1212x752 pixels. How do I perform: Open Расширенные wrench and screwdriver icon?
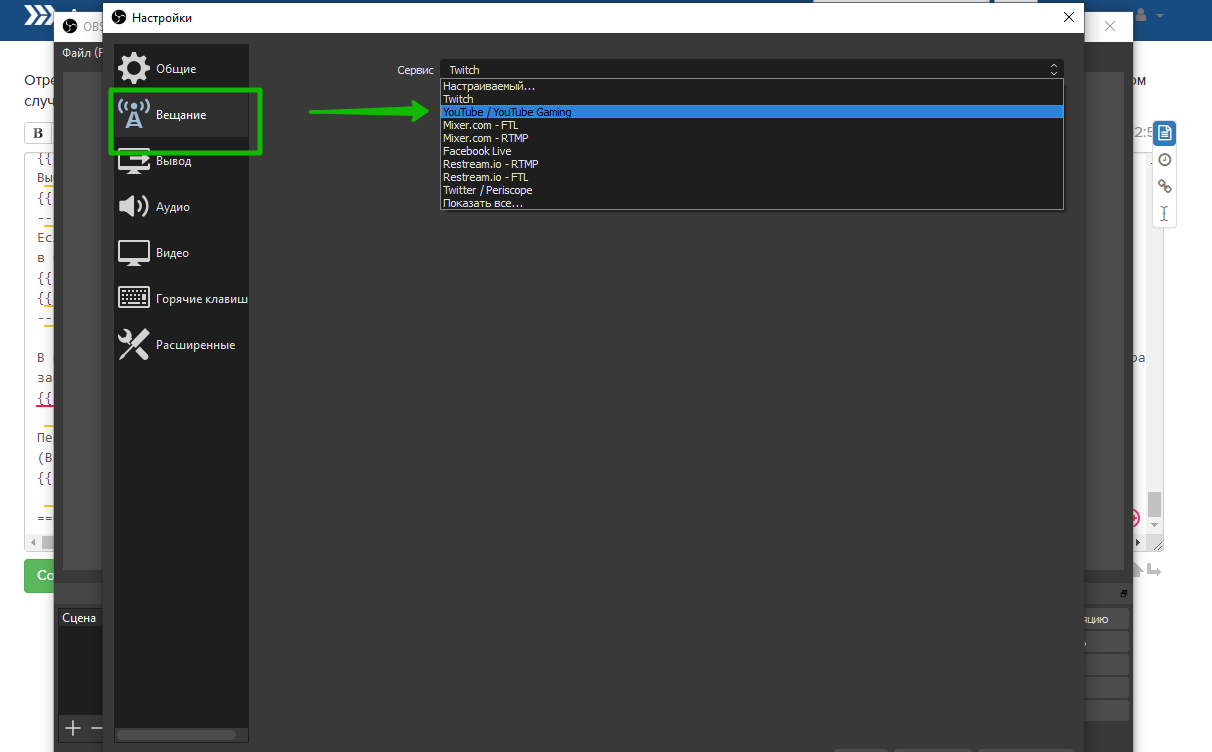click(134, 344)
